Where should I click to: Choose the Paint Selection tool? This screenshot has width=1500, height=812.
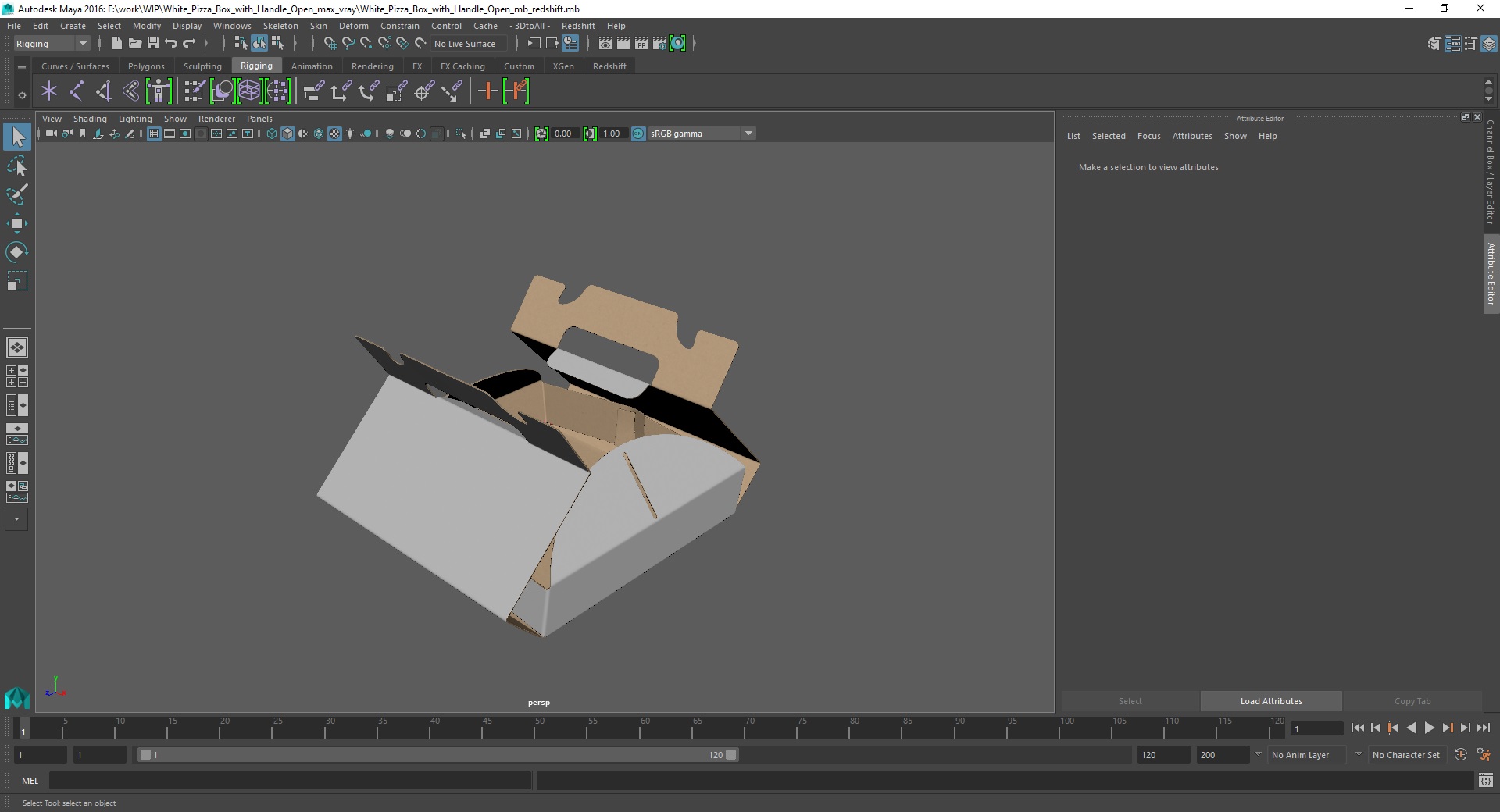pos(17,194)
